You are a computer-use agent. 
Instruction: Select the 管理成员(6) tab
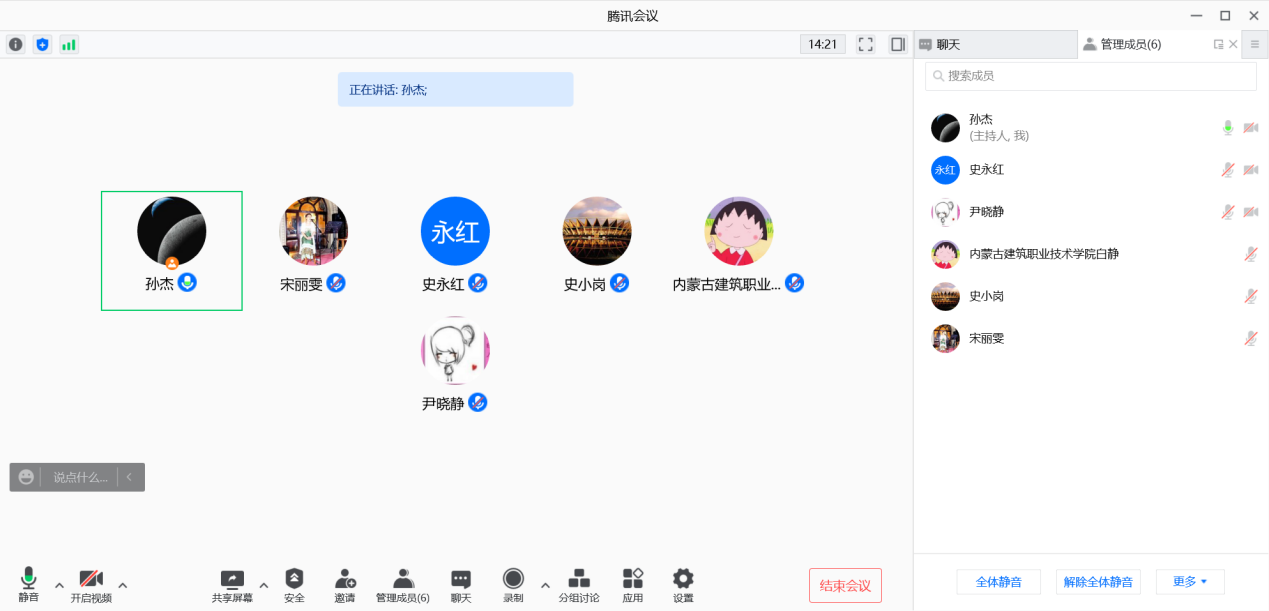click(x=1130, y=44)
